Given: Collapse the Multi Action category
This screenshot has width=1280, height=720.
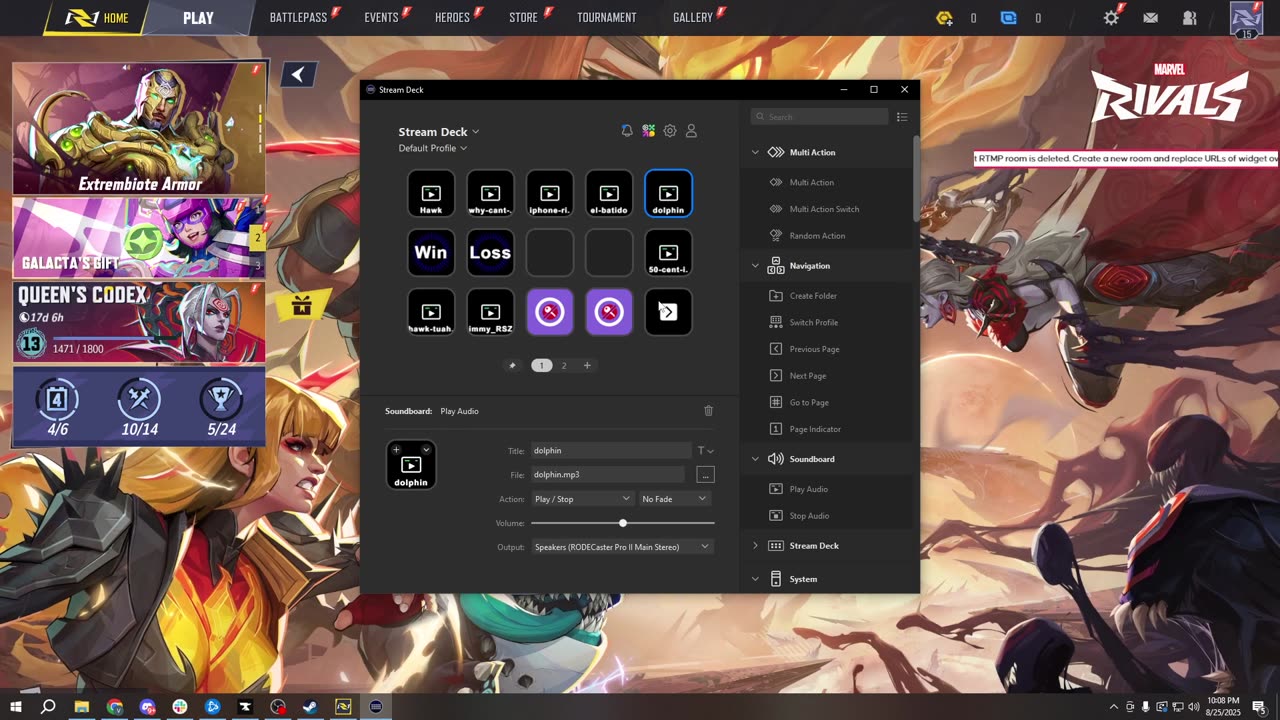Looking at the screenshot, I should pos(755,152).
